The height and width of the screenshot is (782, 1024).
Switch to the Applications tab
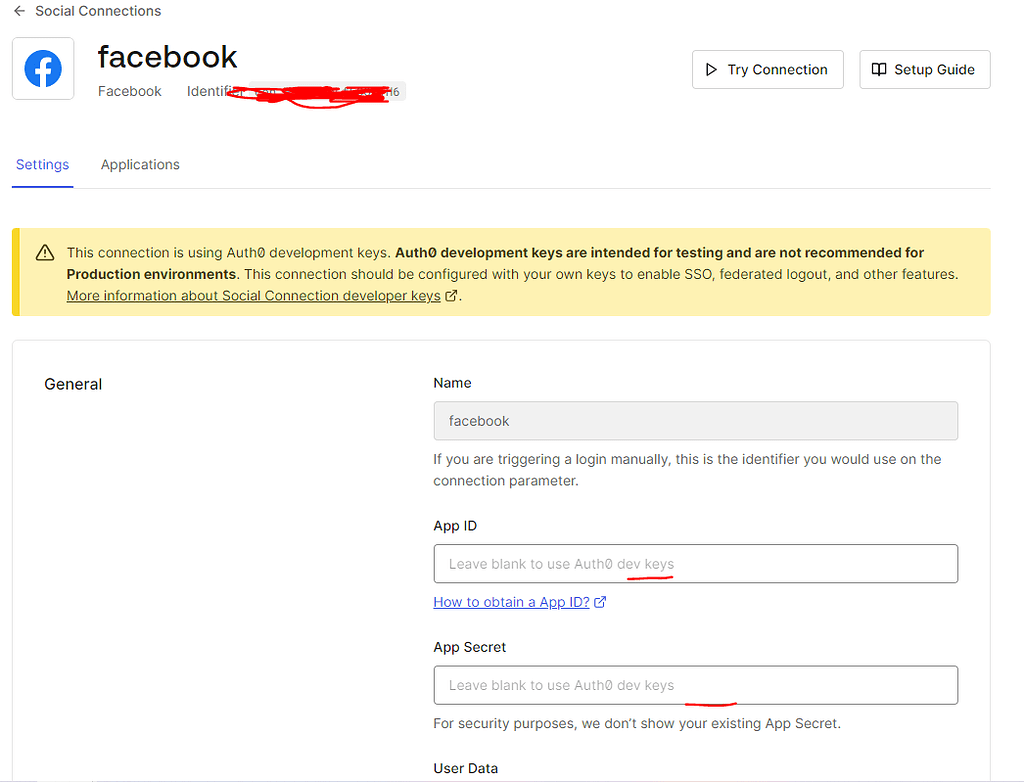point(140,165)
